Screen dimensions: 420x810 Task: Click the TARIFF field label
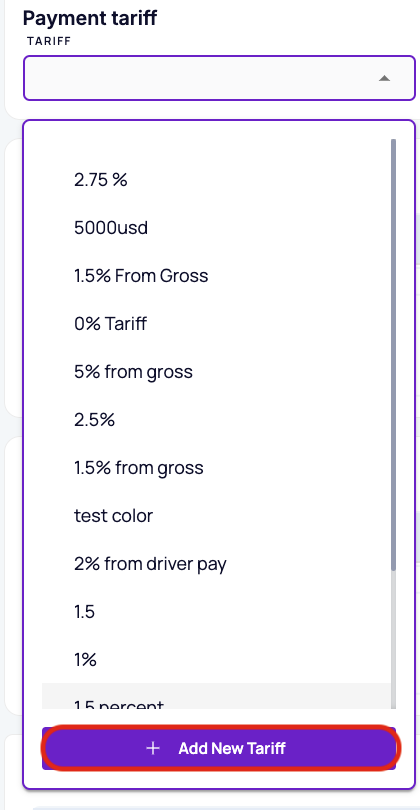pyautogui.click(x=49, y=41)
